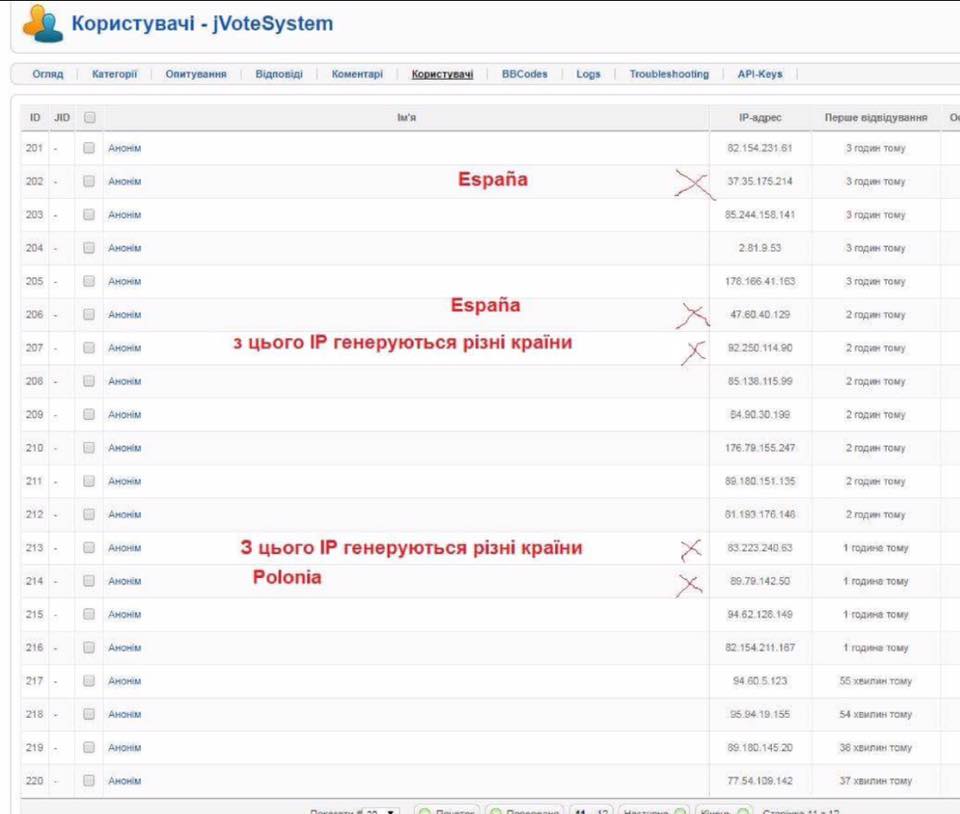
Task: Sort by Перше відвідування column header
Action: click(876, 118)
